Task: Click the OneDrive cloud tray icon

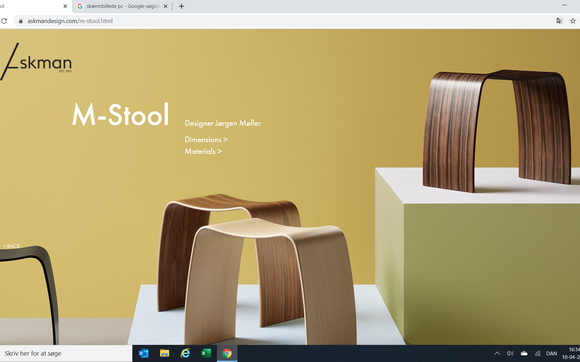Action: pyautogui.click(x=524, y=353)
